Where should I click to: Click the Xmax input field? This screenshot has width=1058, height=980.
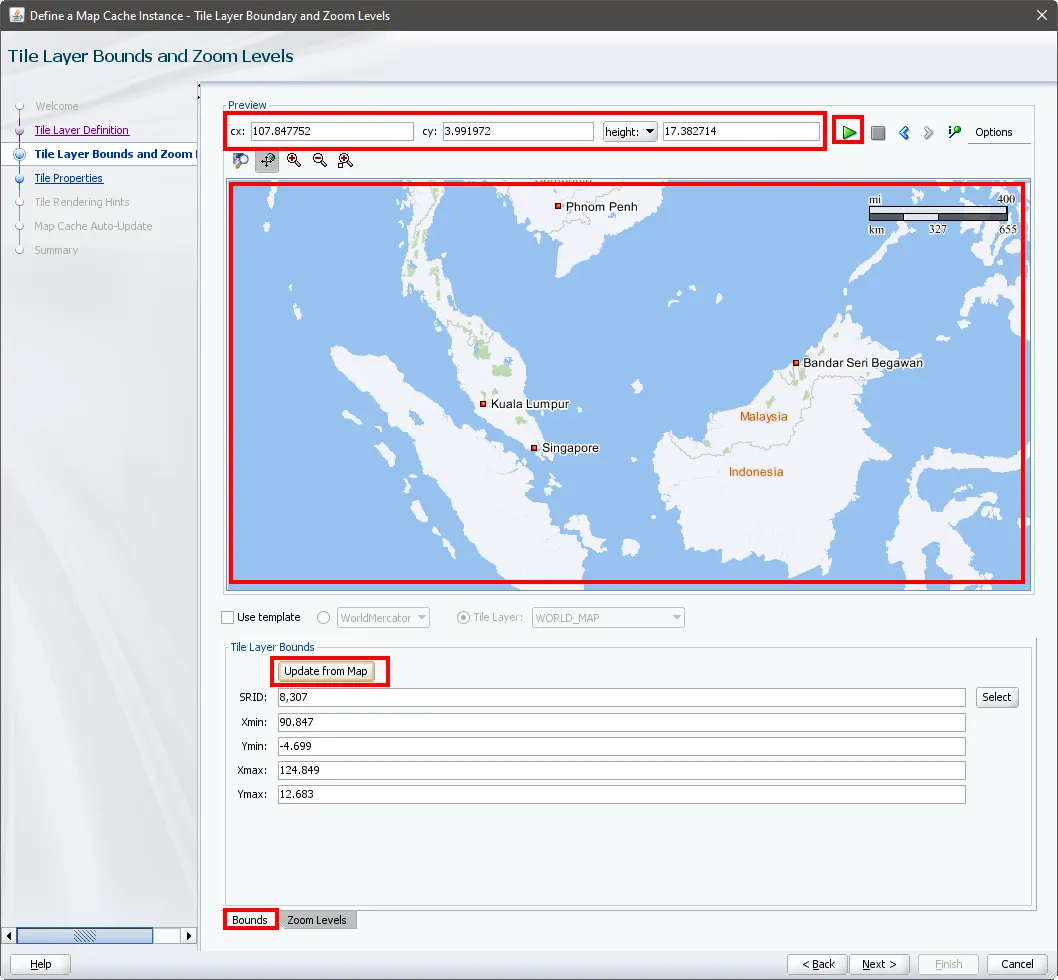(621, 770)
